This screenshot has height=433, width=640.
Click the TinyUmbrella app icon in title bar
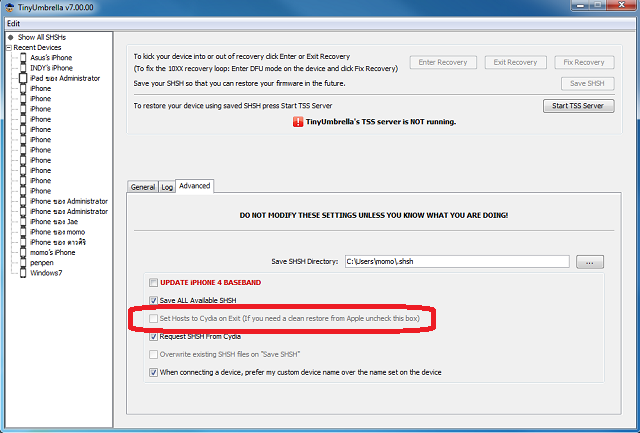point(9,7)
